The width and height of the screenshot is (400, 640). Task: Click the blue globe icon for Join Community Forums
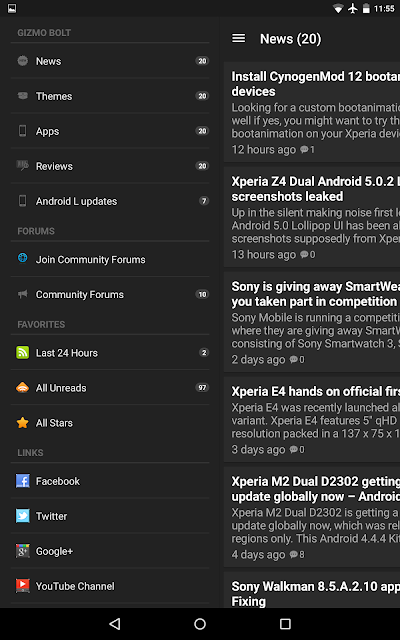[22, 258]
